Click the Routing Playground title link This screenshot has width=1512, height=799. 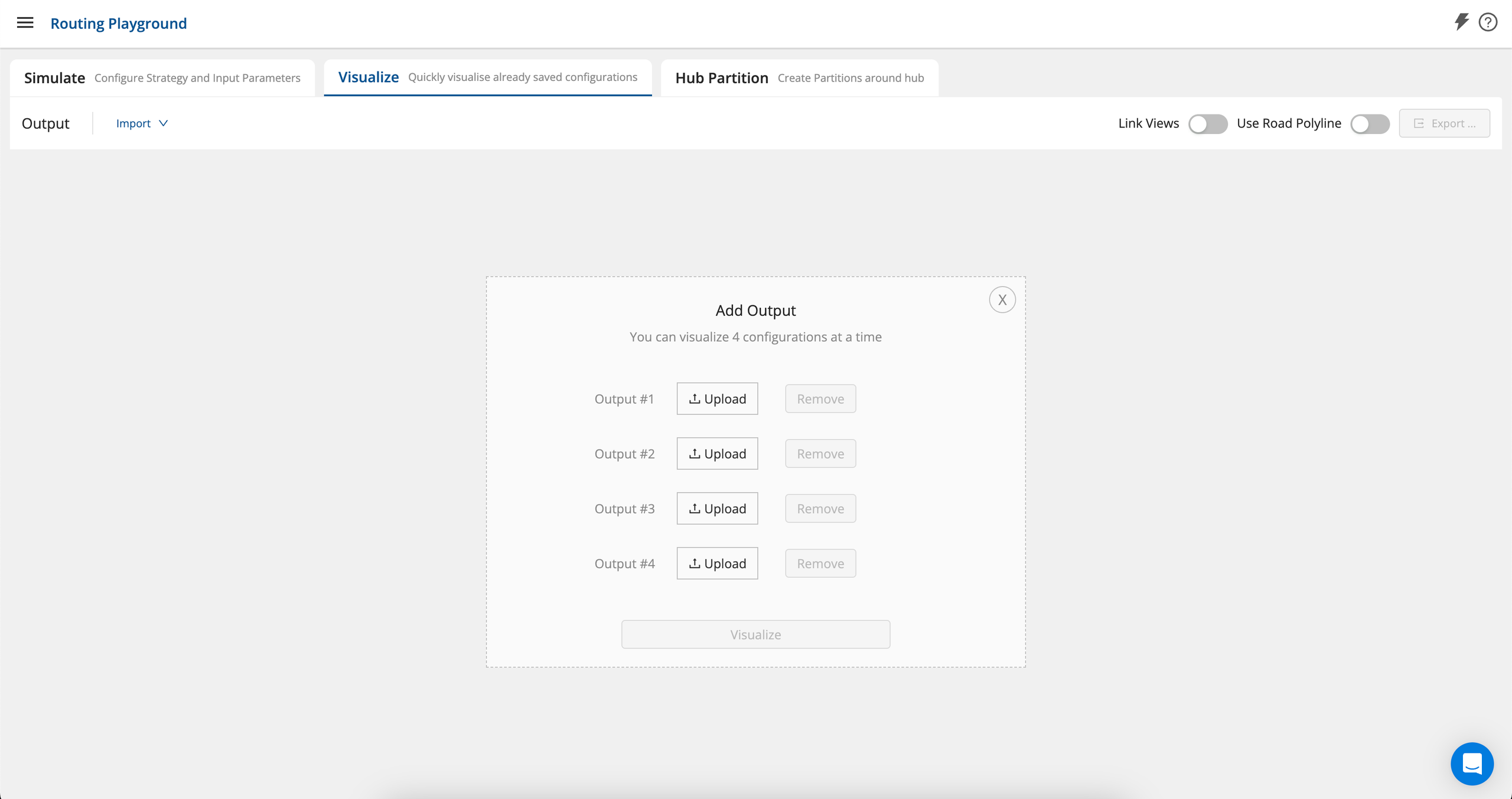pos(118,23)
